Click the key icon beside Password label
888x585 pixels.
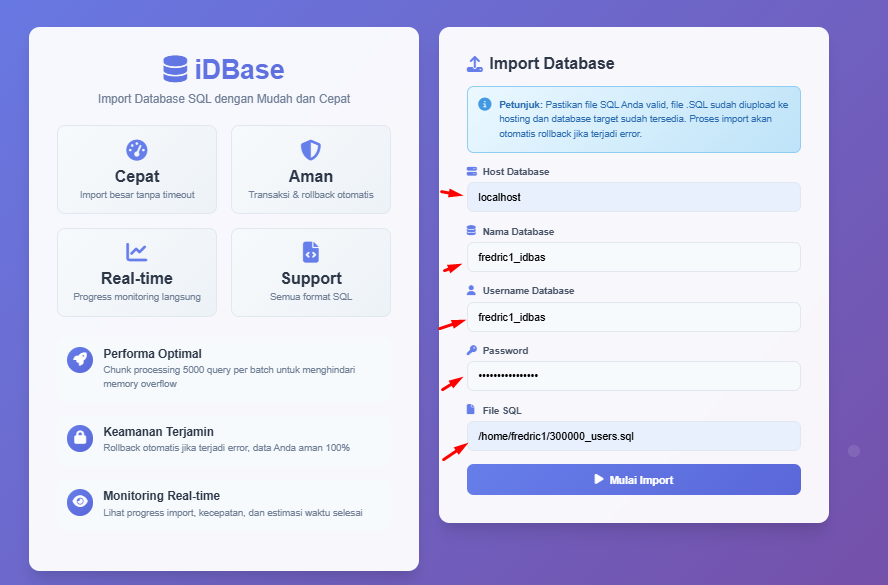472,351
